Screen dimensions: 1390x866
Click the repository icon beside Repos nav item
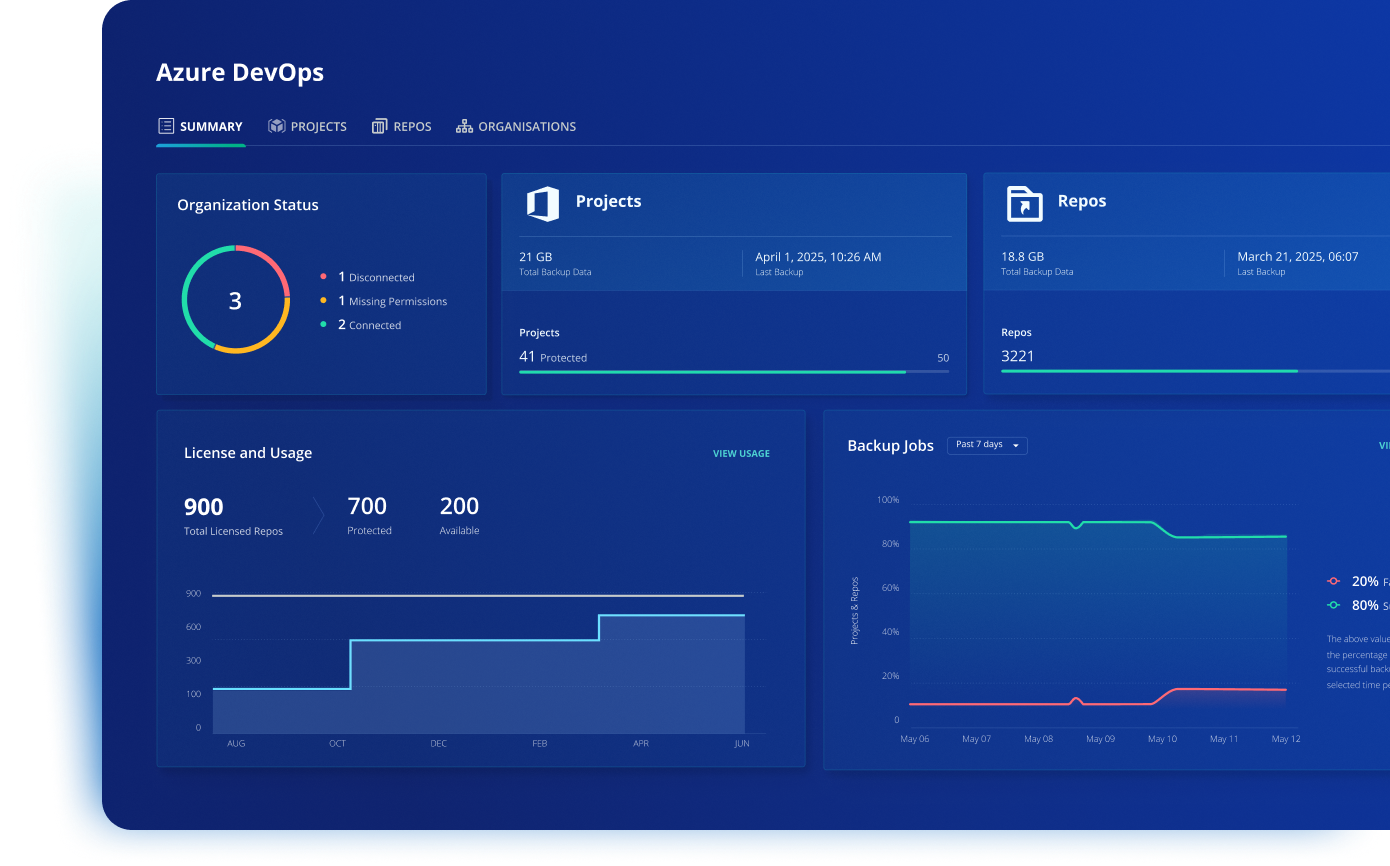379,126
